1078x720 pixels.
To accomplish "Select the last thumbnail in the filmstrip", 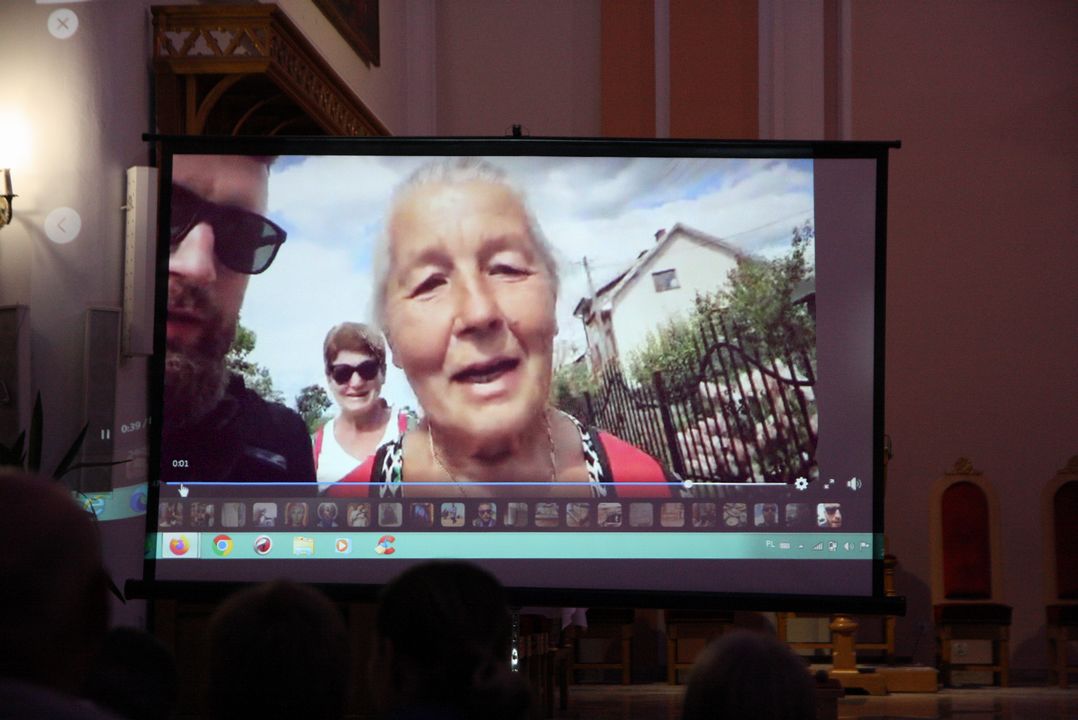I will [x=828, y=515].
